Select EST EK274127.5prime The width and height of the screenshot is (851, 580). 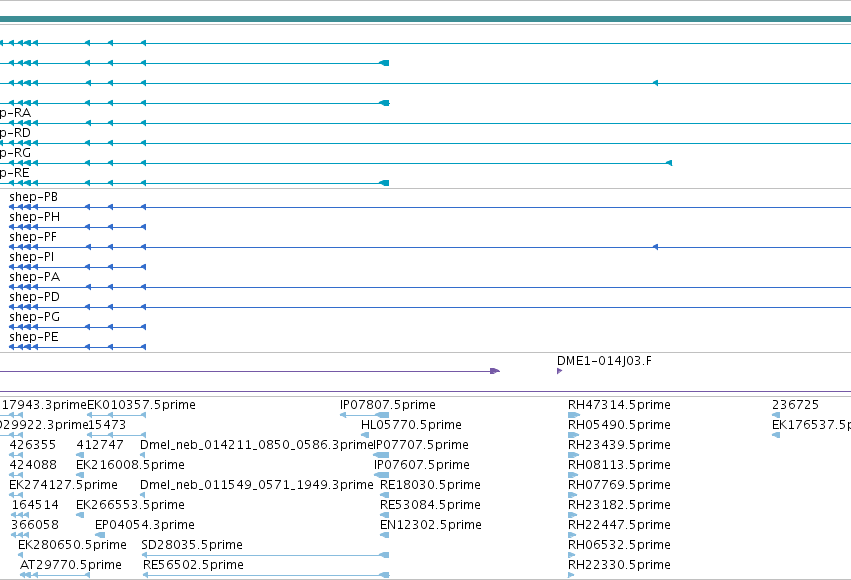(63, 485)
